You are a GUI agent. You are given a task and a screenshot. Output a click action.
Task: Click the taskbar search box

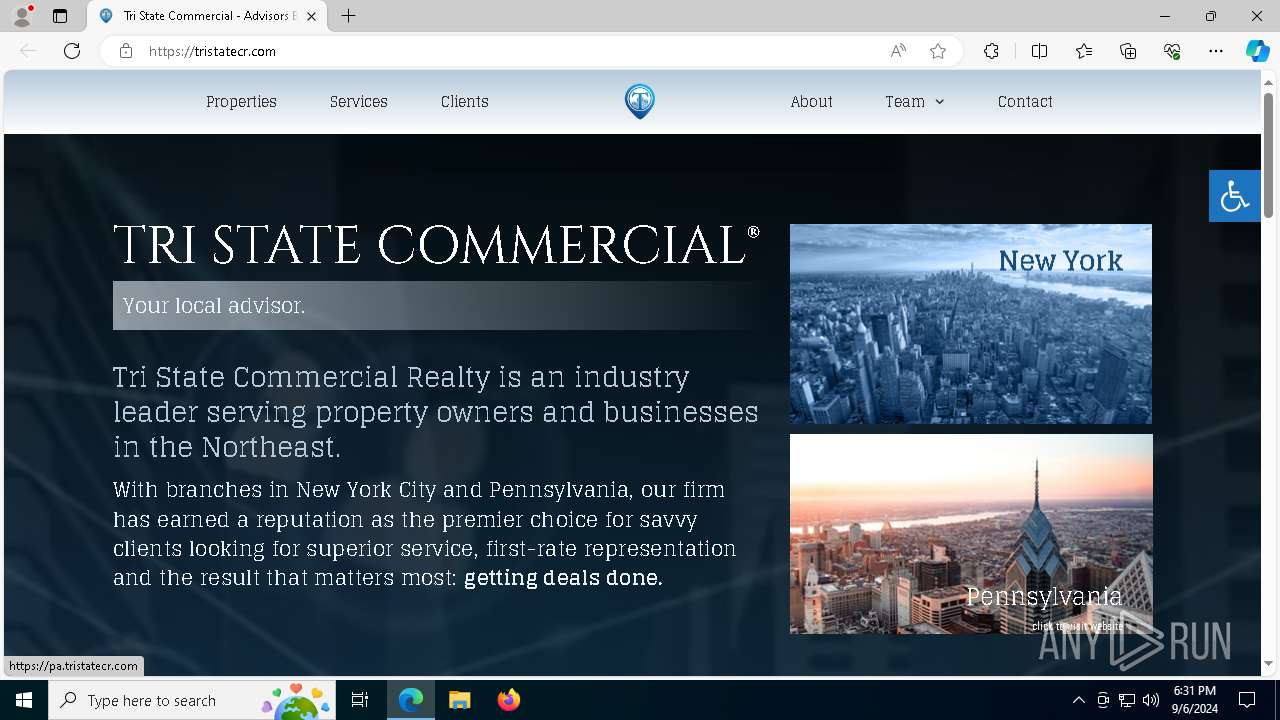point(192,700)
